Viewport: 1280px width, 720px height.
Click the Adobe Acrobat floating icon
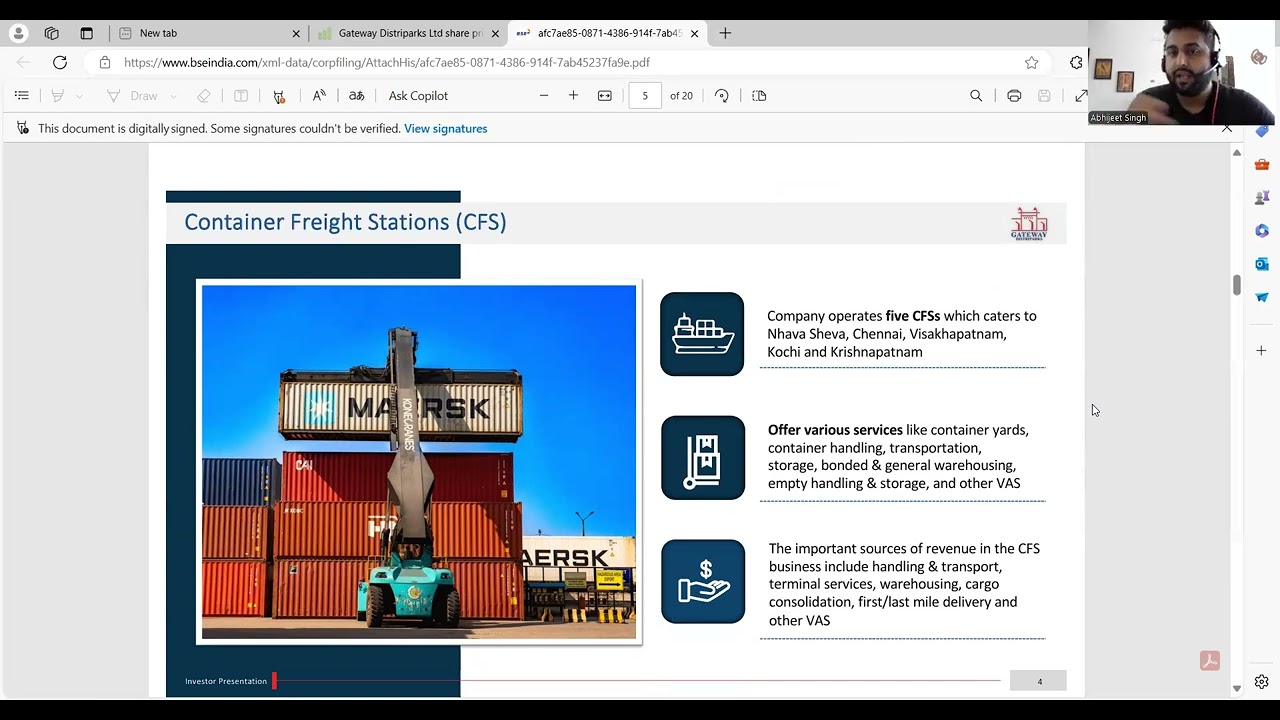[x=1210, y=661]
